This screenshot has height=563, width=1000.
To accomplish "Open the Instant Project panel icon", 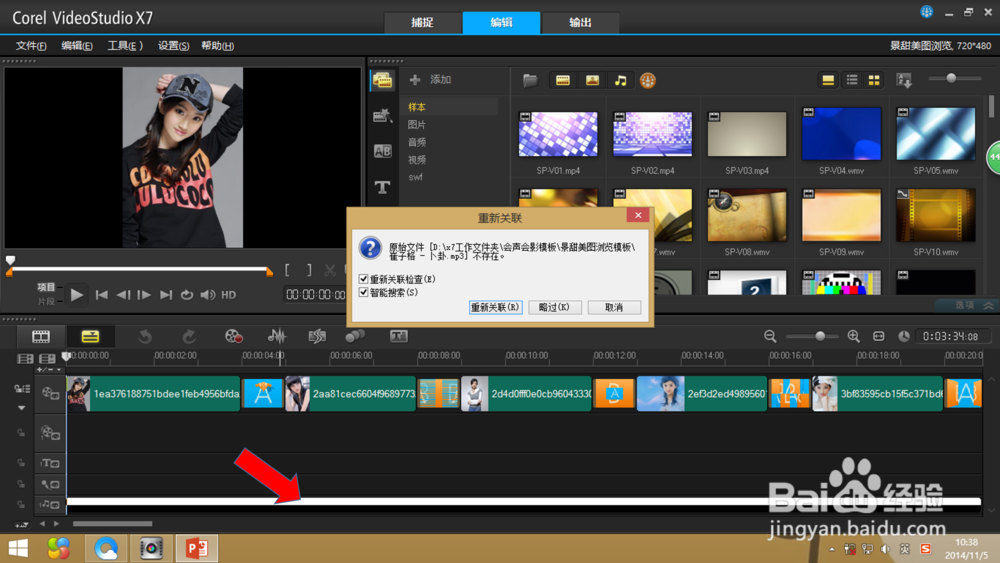I will click(383, 115).
